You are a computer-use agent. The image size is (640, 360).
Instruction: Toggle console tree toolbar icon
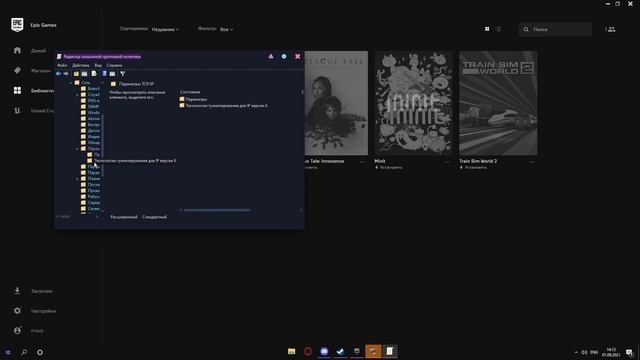[84, 73]
